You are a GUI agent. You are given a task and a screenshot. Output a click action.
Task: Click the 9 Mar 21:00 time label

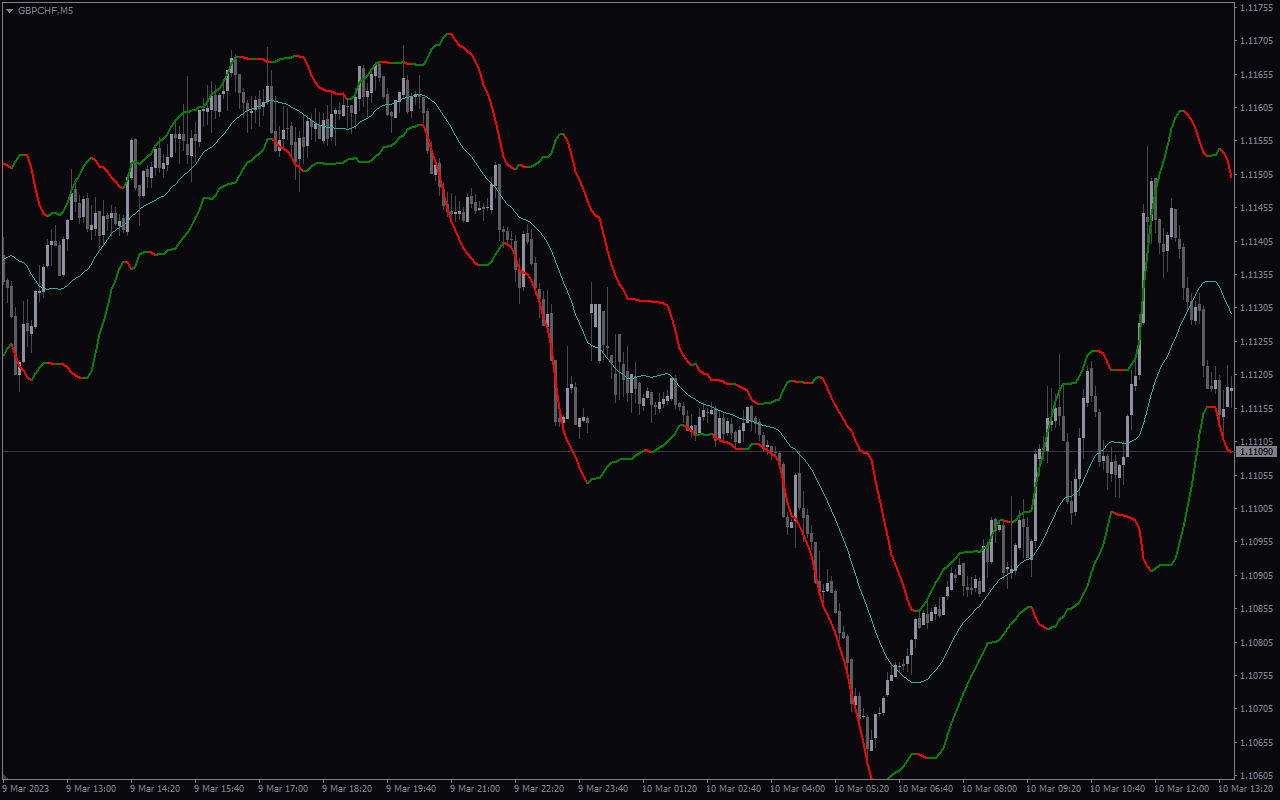point(475,789)
